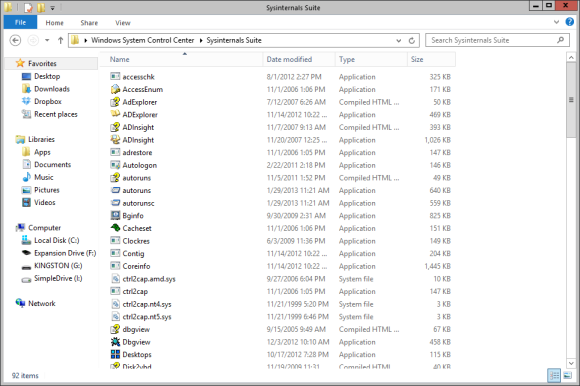Sort files by Type column header
The height and width of the screenshot is (386, 580).
tap(371, 59)
